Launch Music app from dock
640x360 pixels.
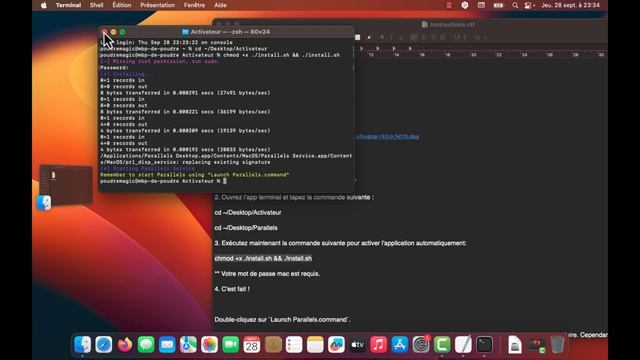[378, 345]
